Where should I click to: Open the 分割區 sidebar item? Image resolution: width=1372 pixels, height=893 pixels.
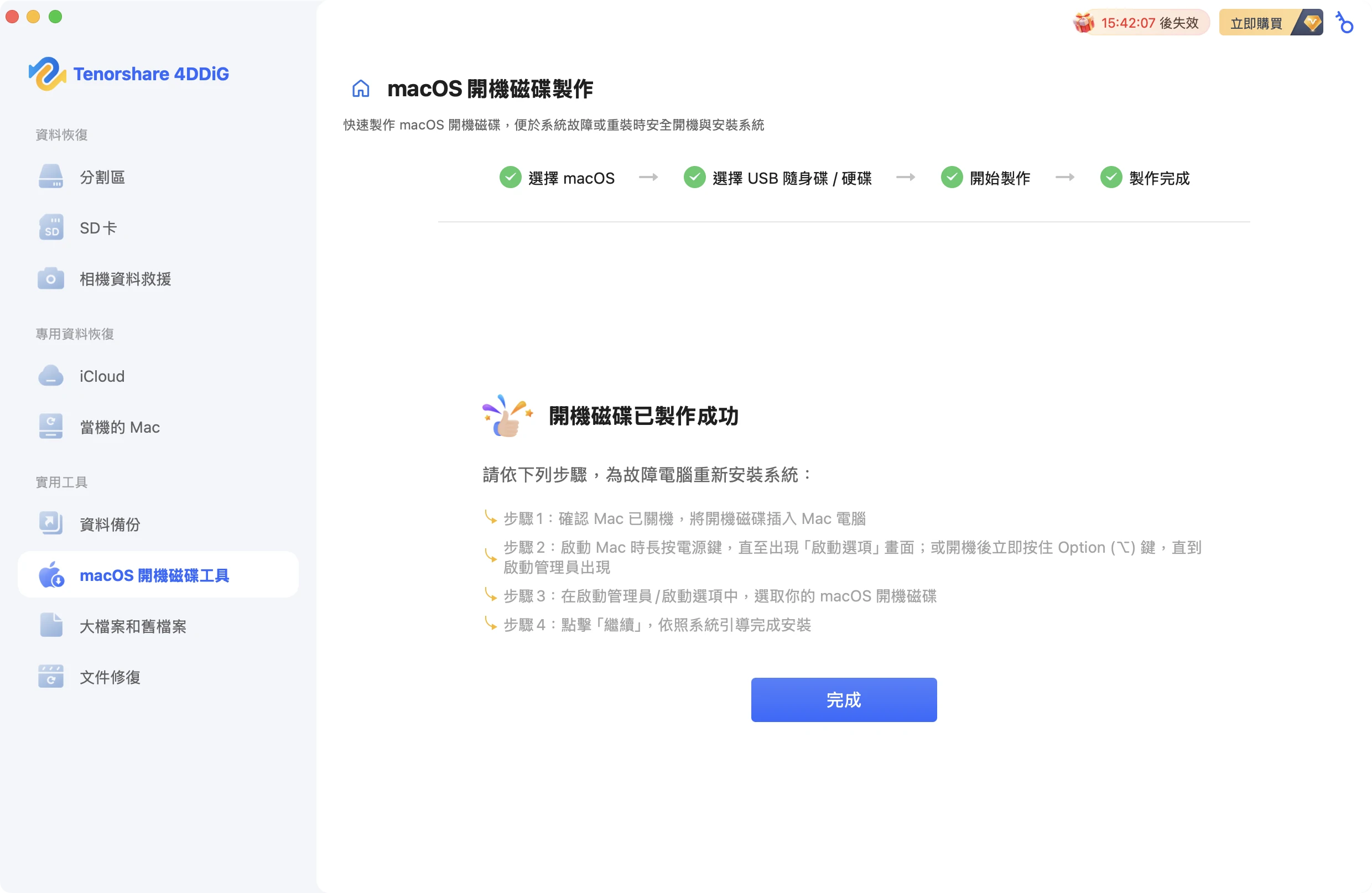tap(158, 177)
